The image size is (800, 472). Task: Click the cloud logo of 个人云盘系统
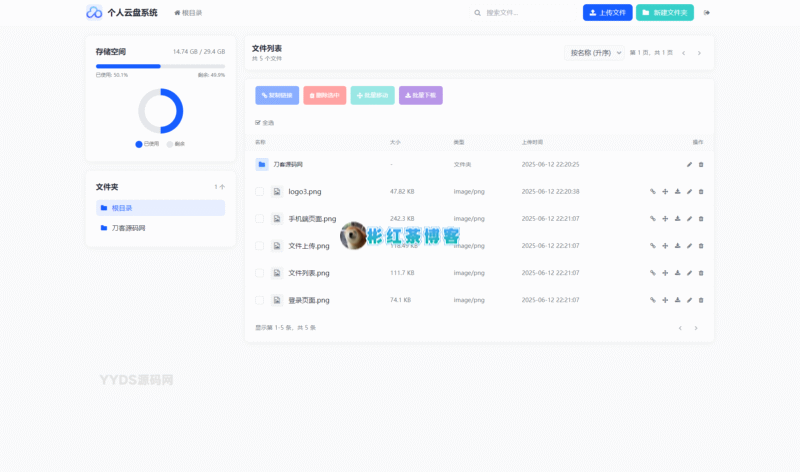pos(94,12)
